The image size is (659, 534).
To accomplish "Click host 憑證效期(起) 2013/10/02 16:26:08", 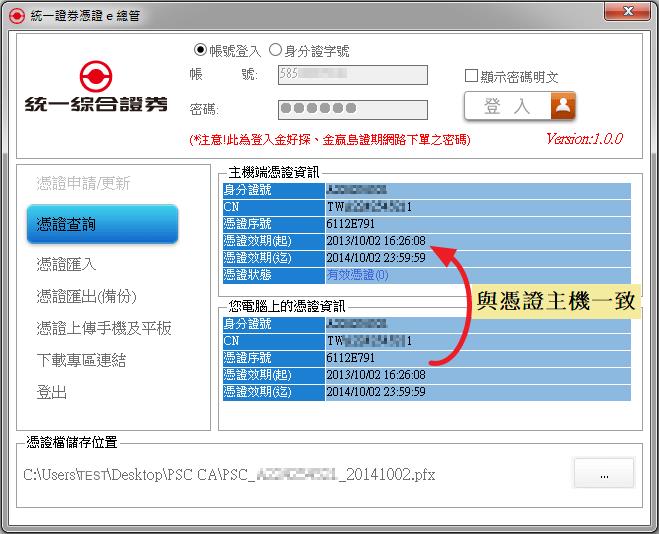I will coord(376,241).
